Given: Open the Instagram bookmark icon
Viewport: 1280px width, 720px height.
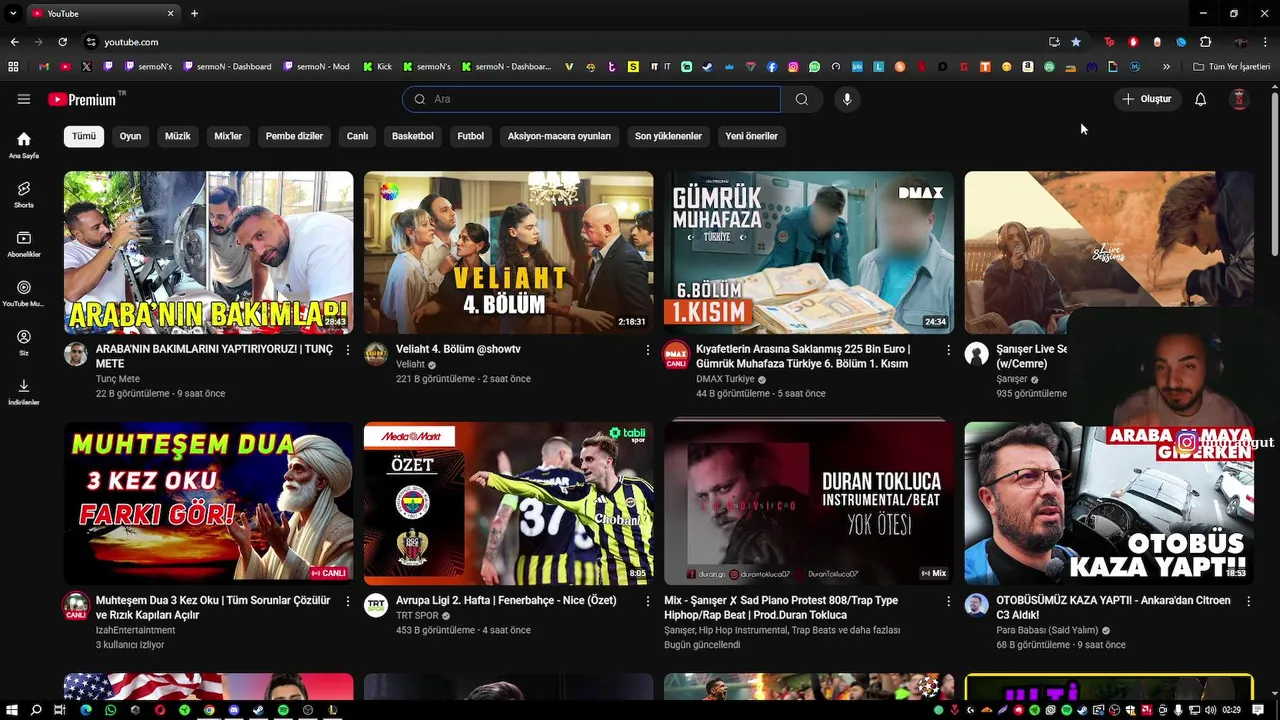Looking at the screenshot, I should pos(793,67).
